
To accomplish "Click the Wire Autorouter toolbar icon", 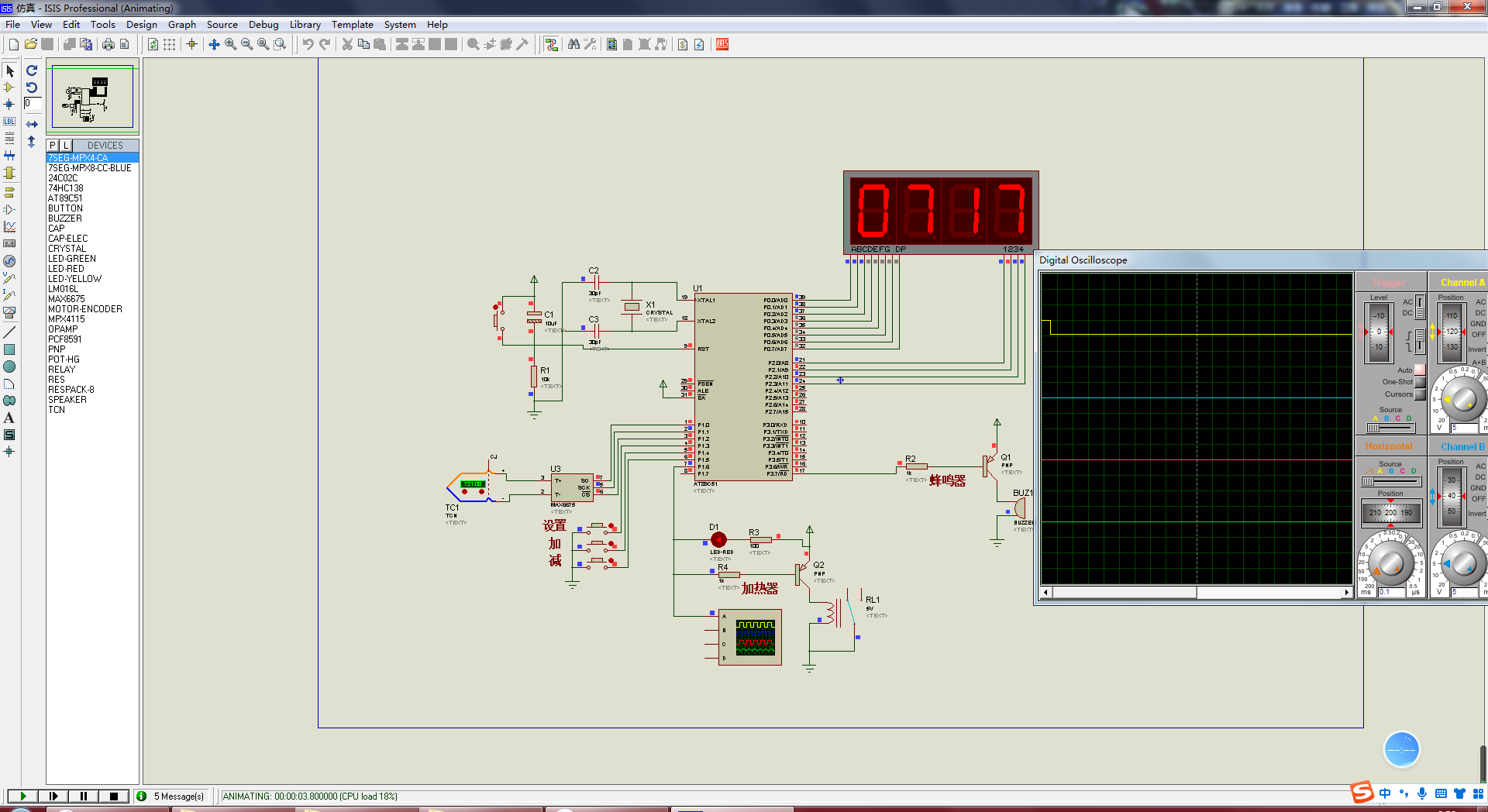I will point(551,44).
